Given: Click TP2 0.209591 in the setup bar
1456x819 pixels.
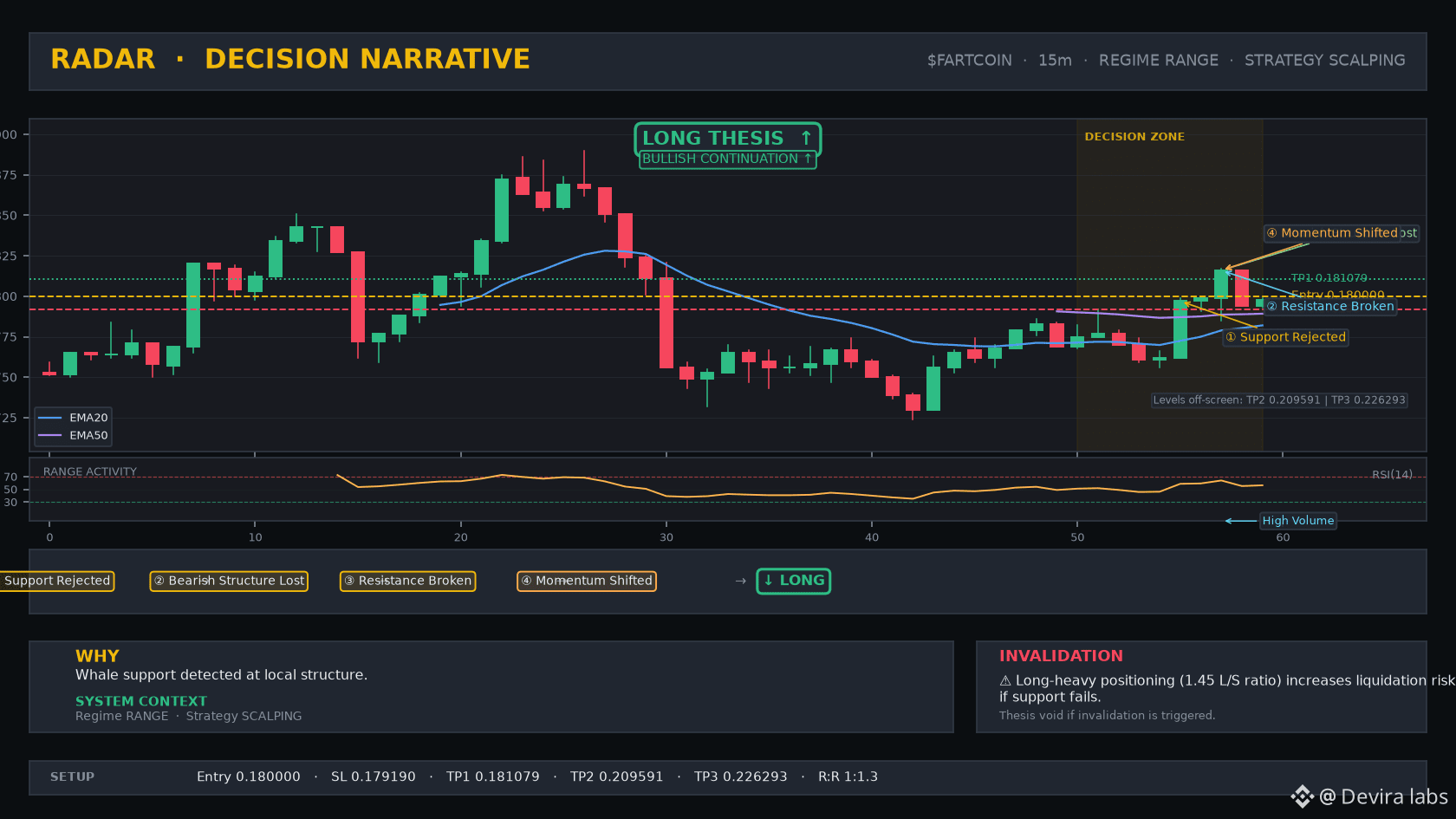Looking at the screenshot, I should click(x=617, y=777).
